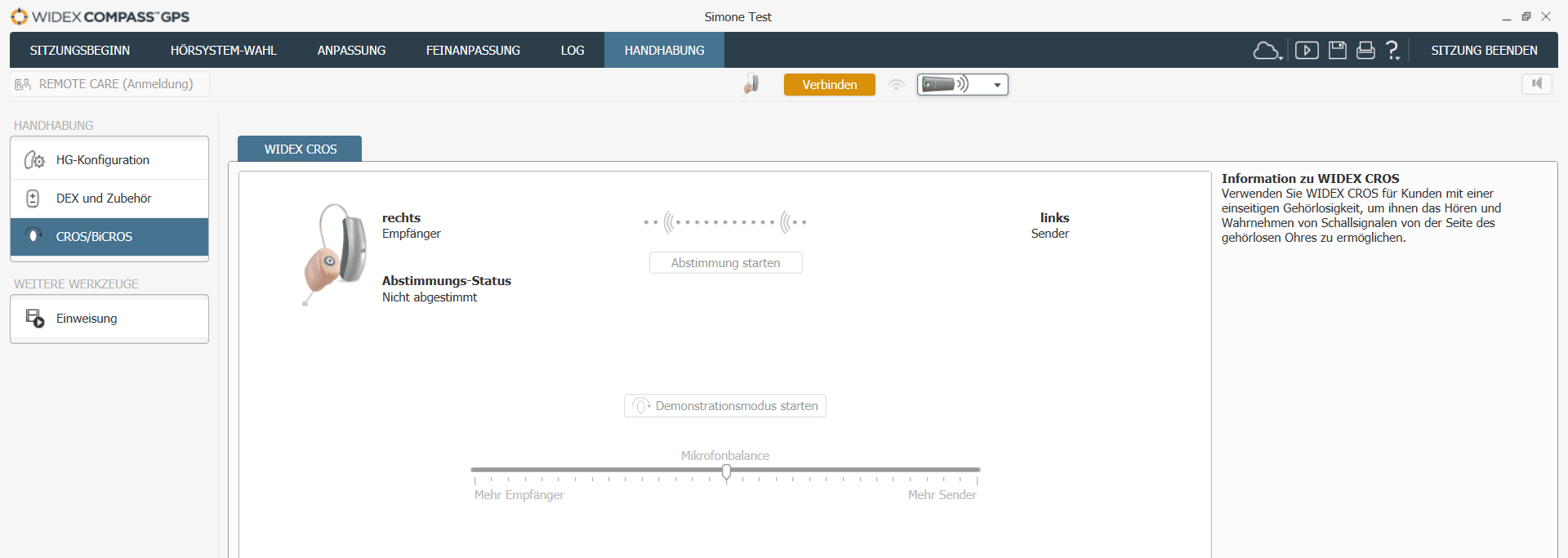Click the video playback icon in toolbar
Image resolution: width=1568 pixels, height=558 pixels.
[1307, 51]
